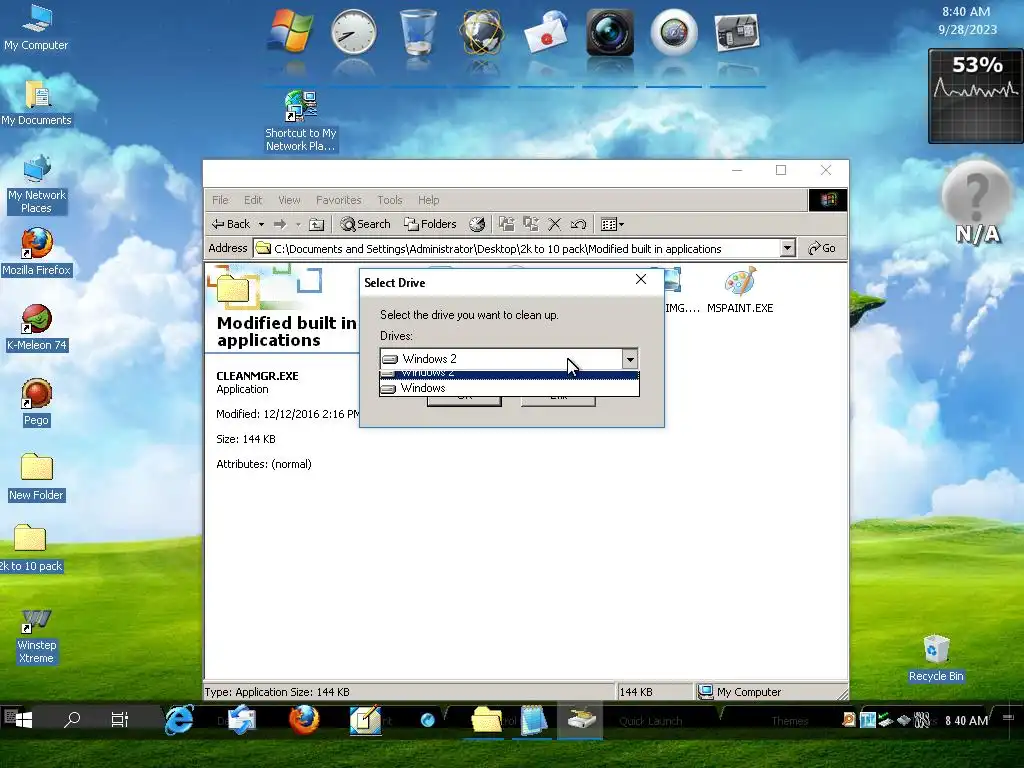The height and width of the screenshot is (768, 1024).
Task: Toggle the Drives combo box arrow
Action: 630,359
